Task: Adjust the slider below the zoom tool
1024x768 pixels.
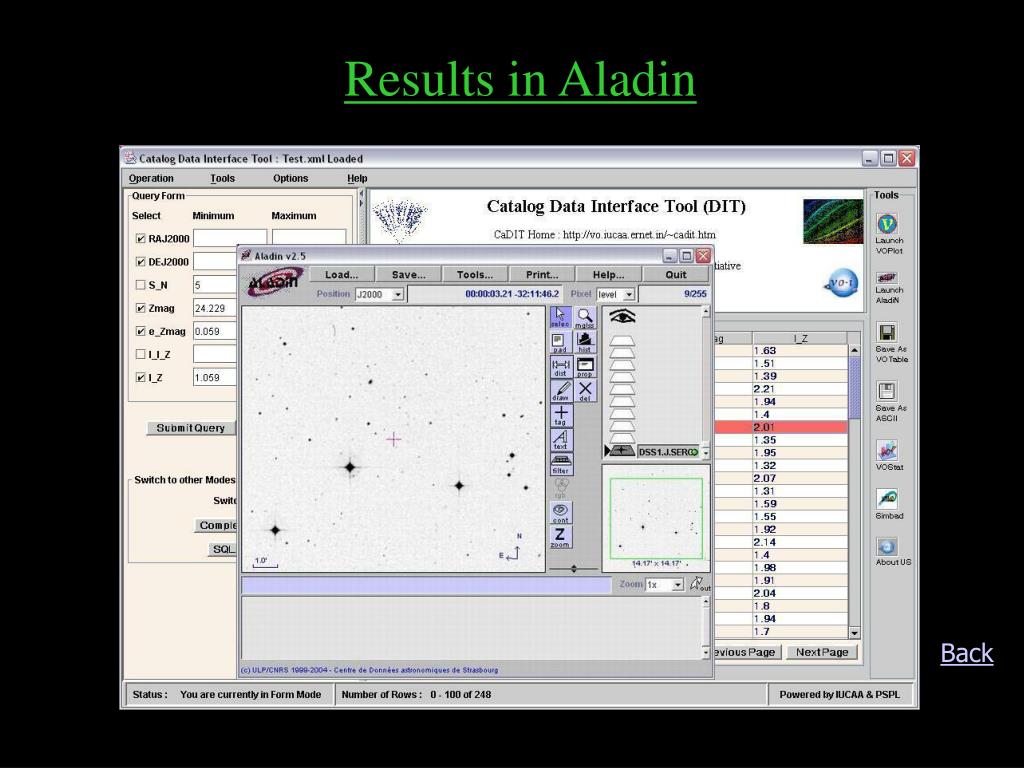Action: point(573,569)
